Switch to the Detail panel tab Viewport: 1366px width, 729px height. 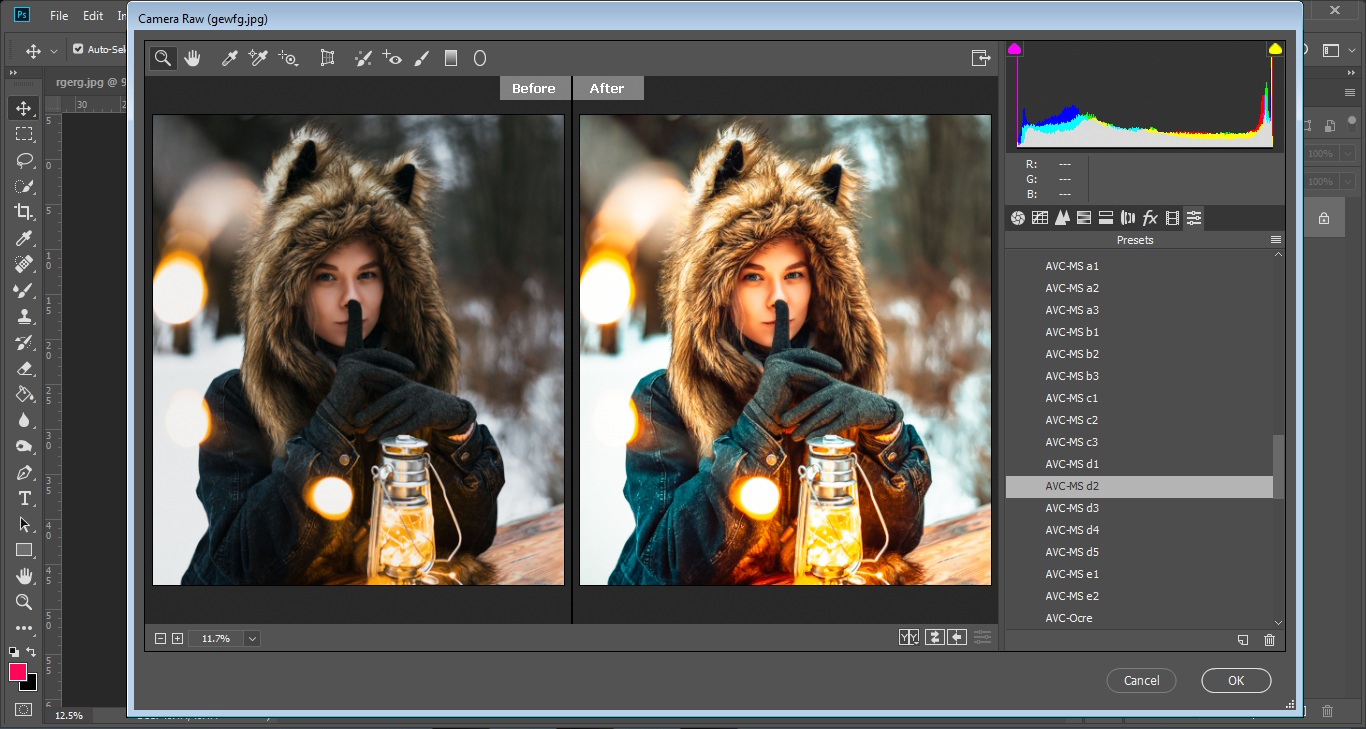pyautogui.click(x=1062, y=218)
